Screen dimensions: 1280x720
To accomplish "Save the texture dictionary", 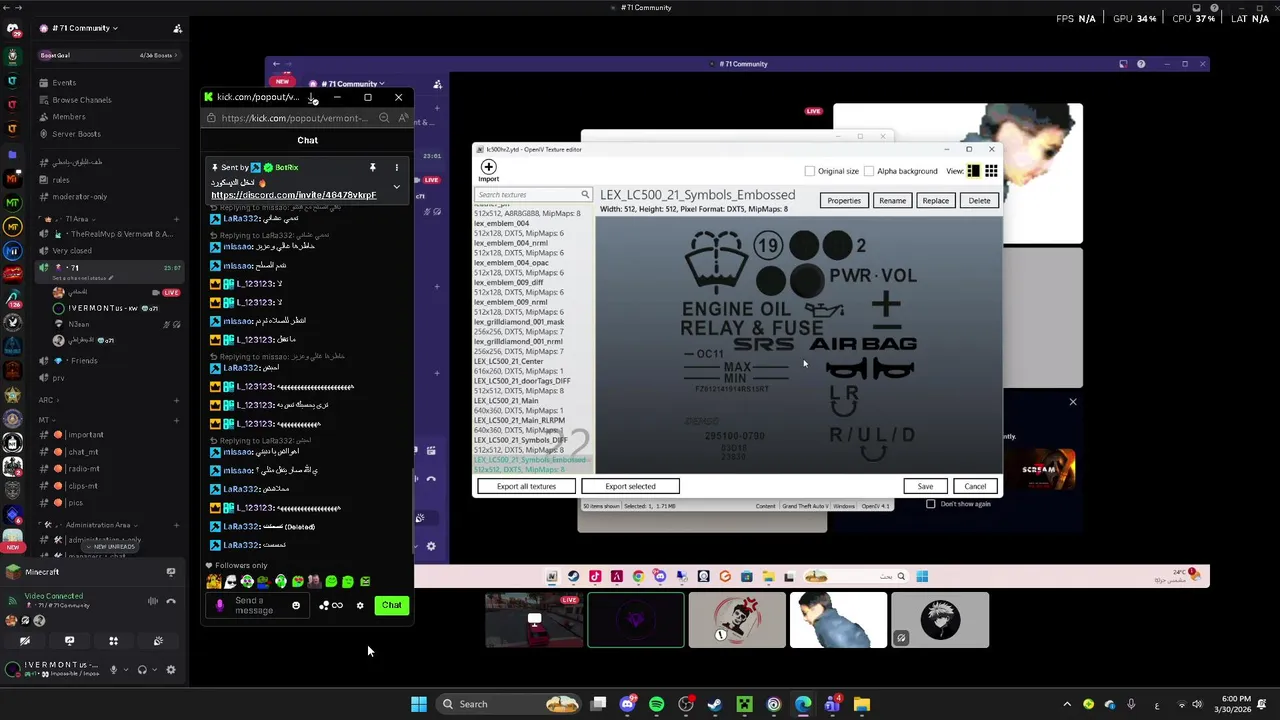I will click(925, 486).
